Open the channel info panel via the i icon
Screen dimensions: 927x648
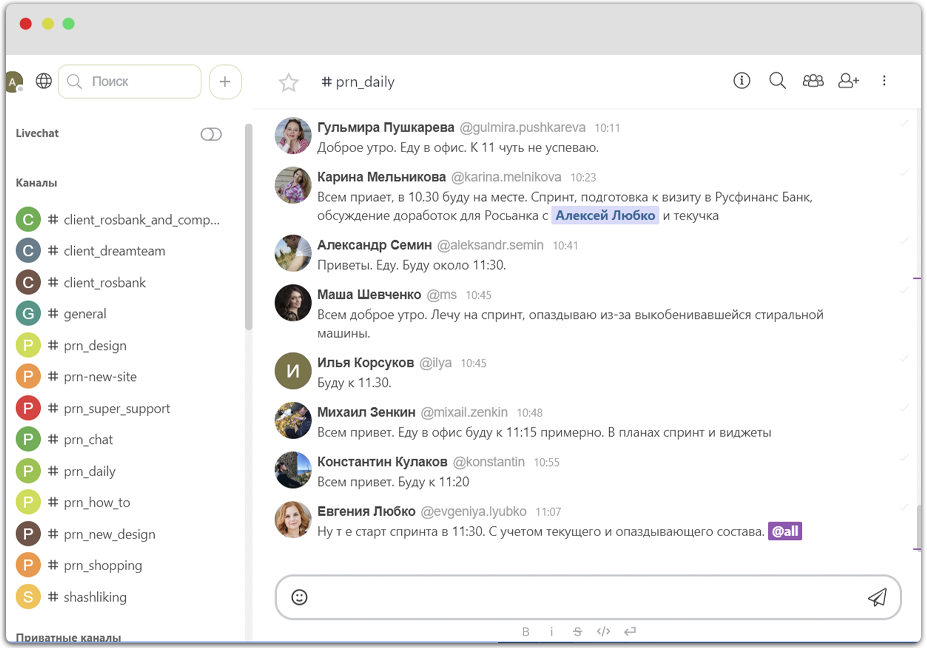[x=741, y=80]
